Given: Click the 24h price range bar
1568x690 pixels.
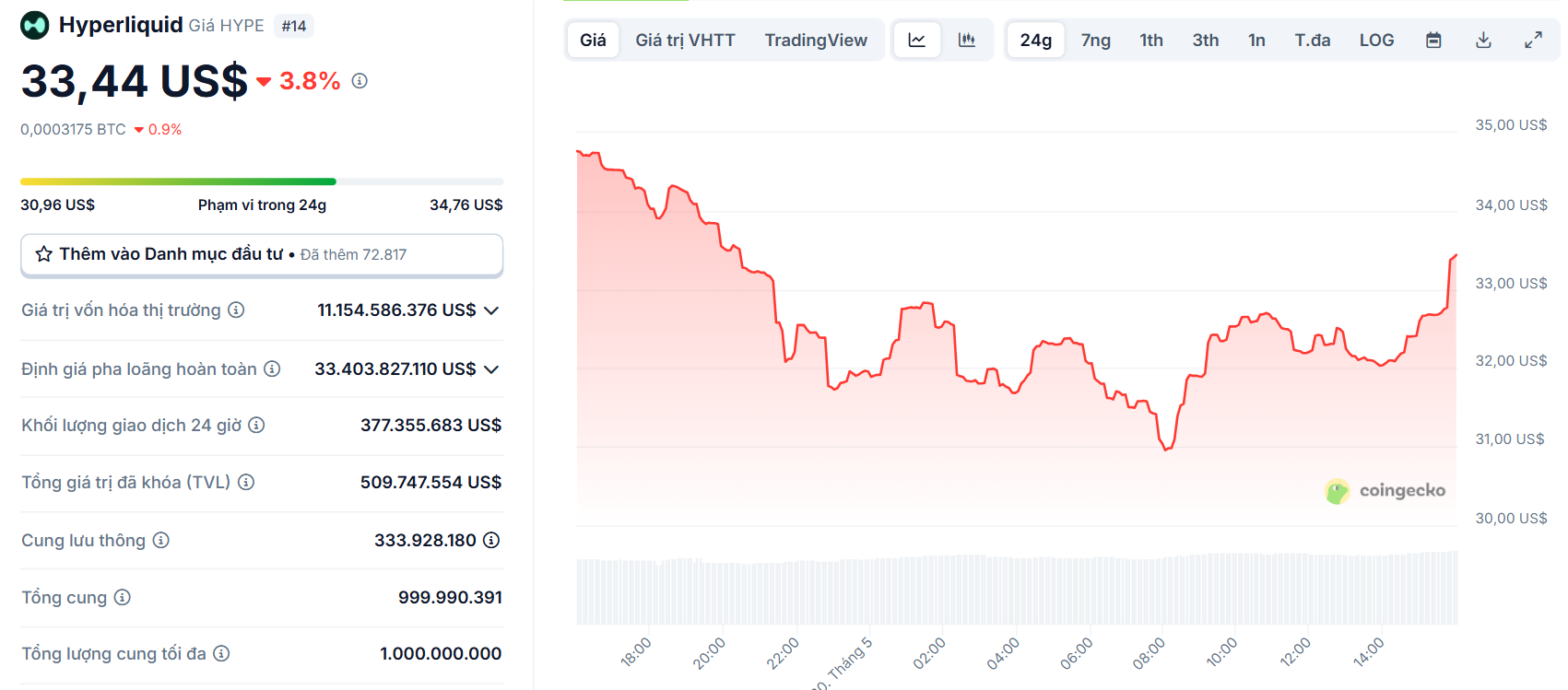Looking at the screenshot, I should [x=262, y=181].
